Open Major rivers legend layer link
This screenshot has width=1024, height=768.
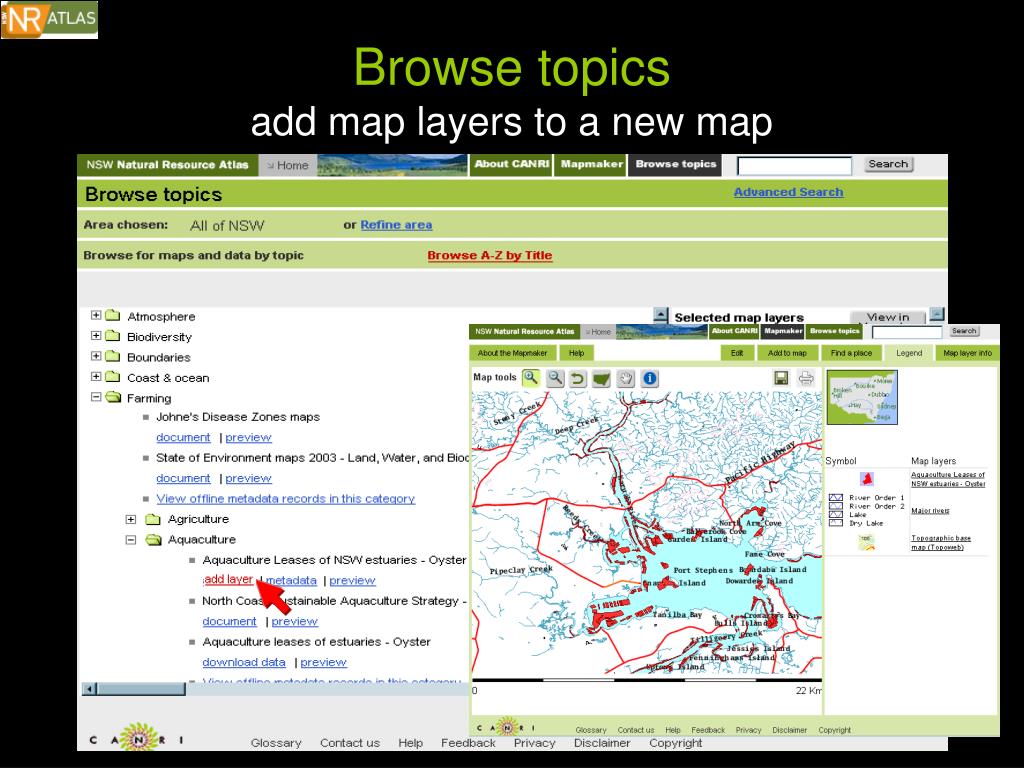[x=930, y=511]
